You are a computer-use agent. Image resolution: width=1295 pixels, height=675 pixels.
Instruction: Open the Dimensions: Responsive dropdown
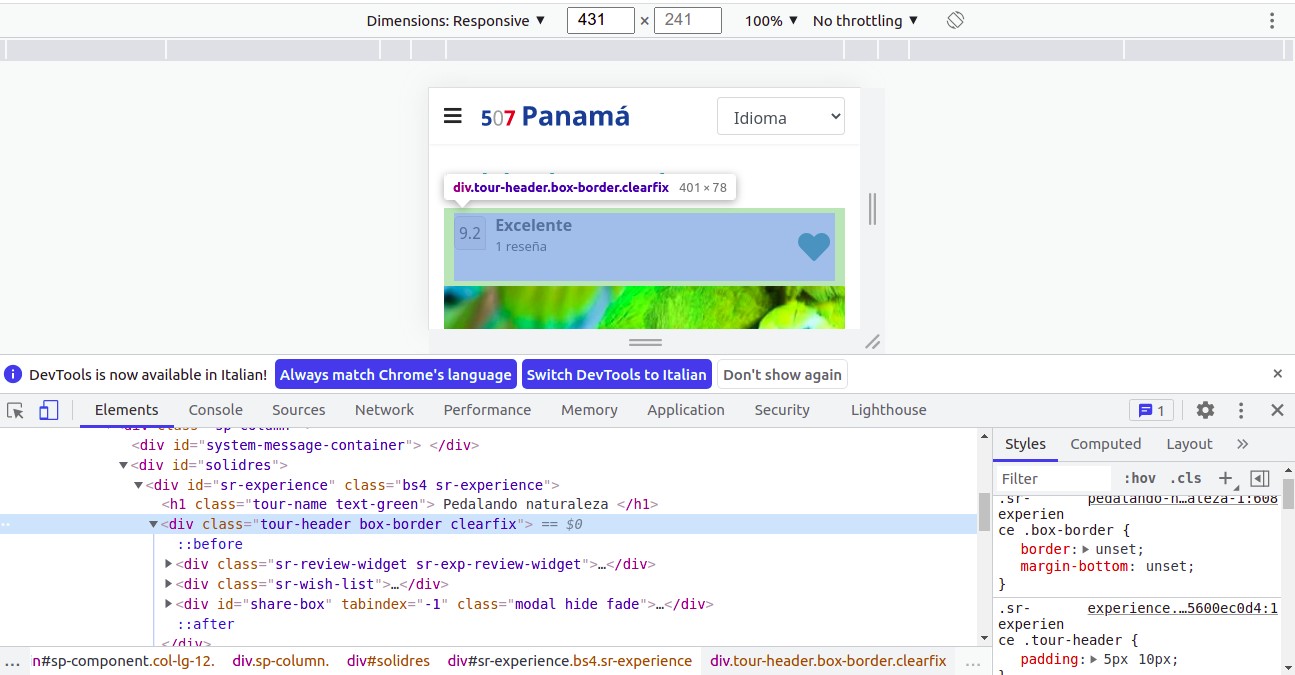[456, 20]
